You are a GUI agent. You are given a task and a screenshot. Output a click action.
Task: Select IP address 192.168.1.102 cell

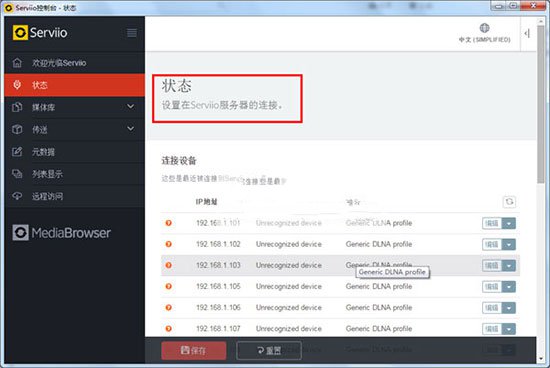(x=218, y=244)
